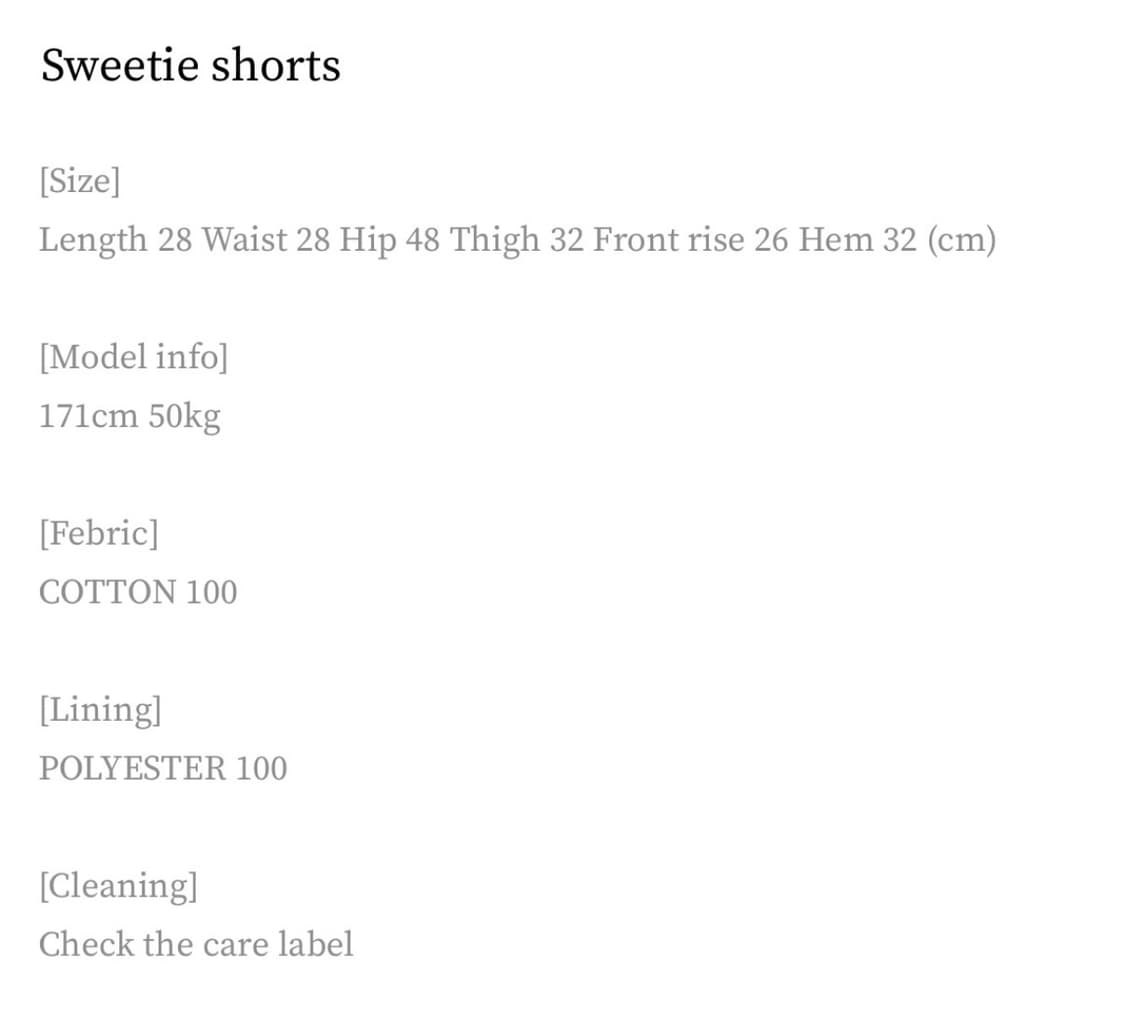Select the [Size] section heading
1125x1010 pixels.
pyautogui.click(x=80, y=180)
